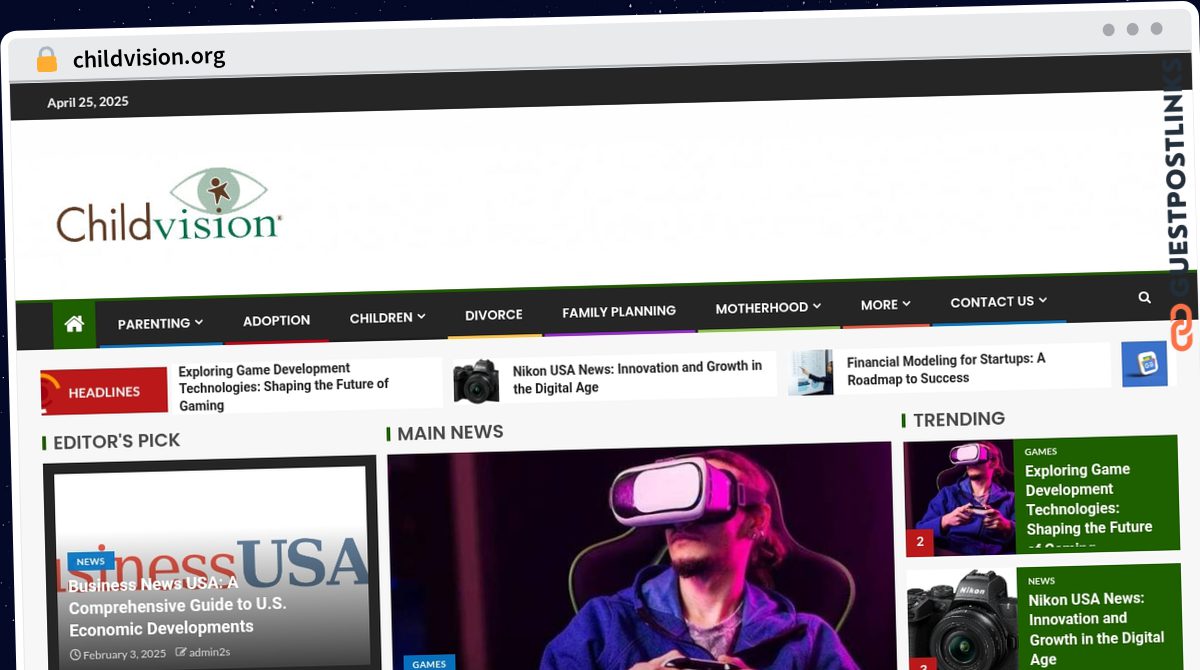Screen dimensions: 1200x670
Task: Click the News category label in Trending
Action: (1041, 580)
